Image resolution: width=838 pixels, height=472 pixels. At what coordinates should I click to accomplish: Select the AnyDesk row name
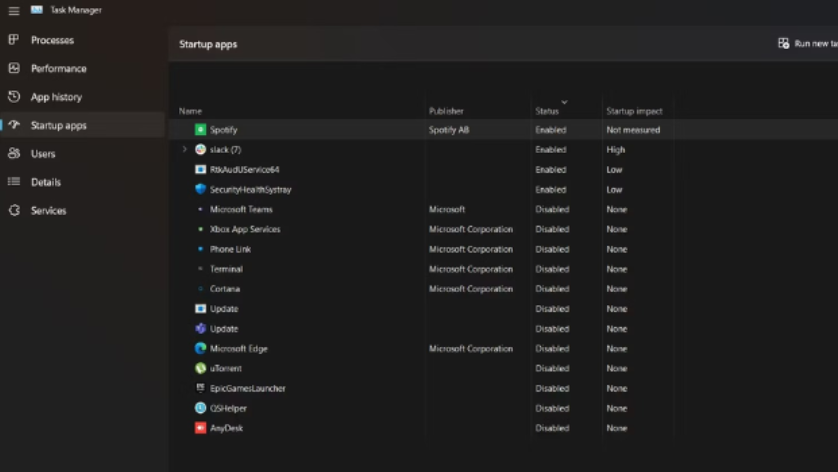(x=226, y=428)
